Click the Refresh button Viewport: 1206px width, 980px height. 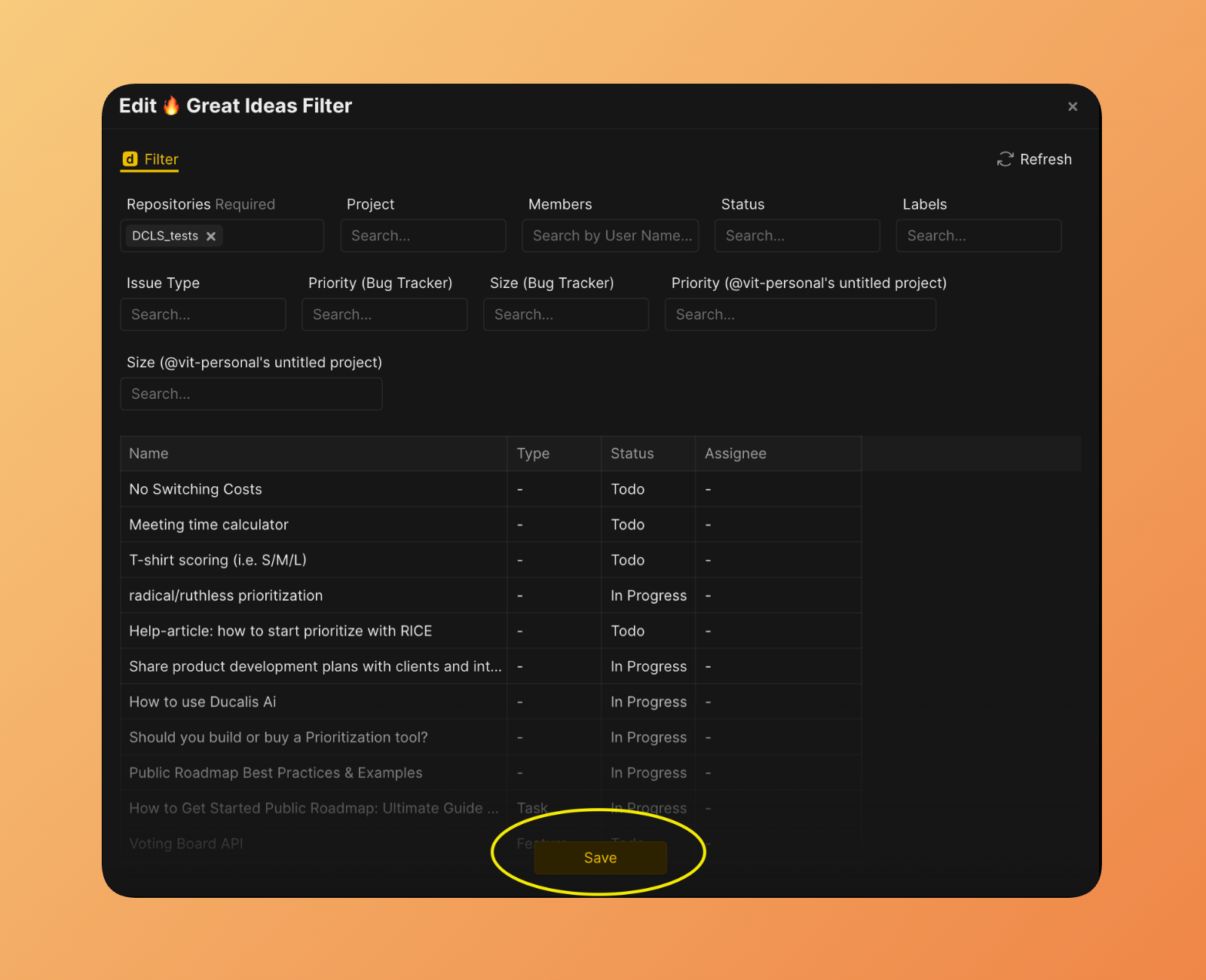pos(1034,159)
